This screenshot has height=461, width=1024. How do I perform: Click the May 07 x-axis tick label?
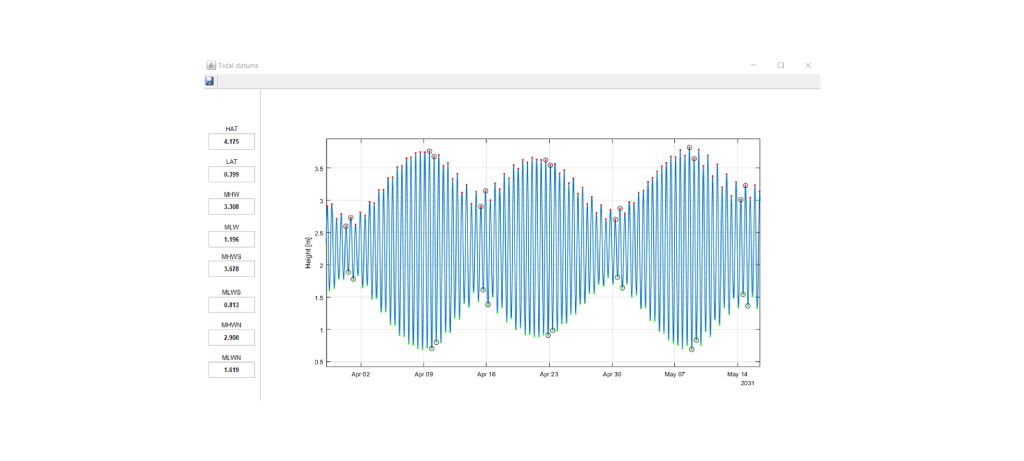[675, 374]
